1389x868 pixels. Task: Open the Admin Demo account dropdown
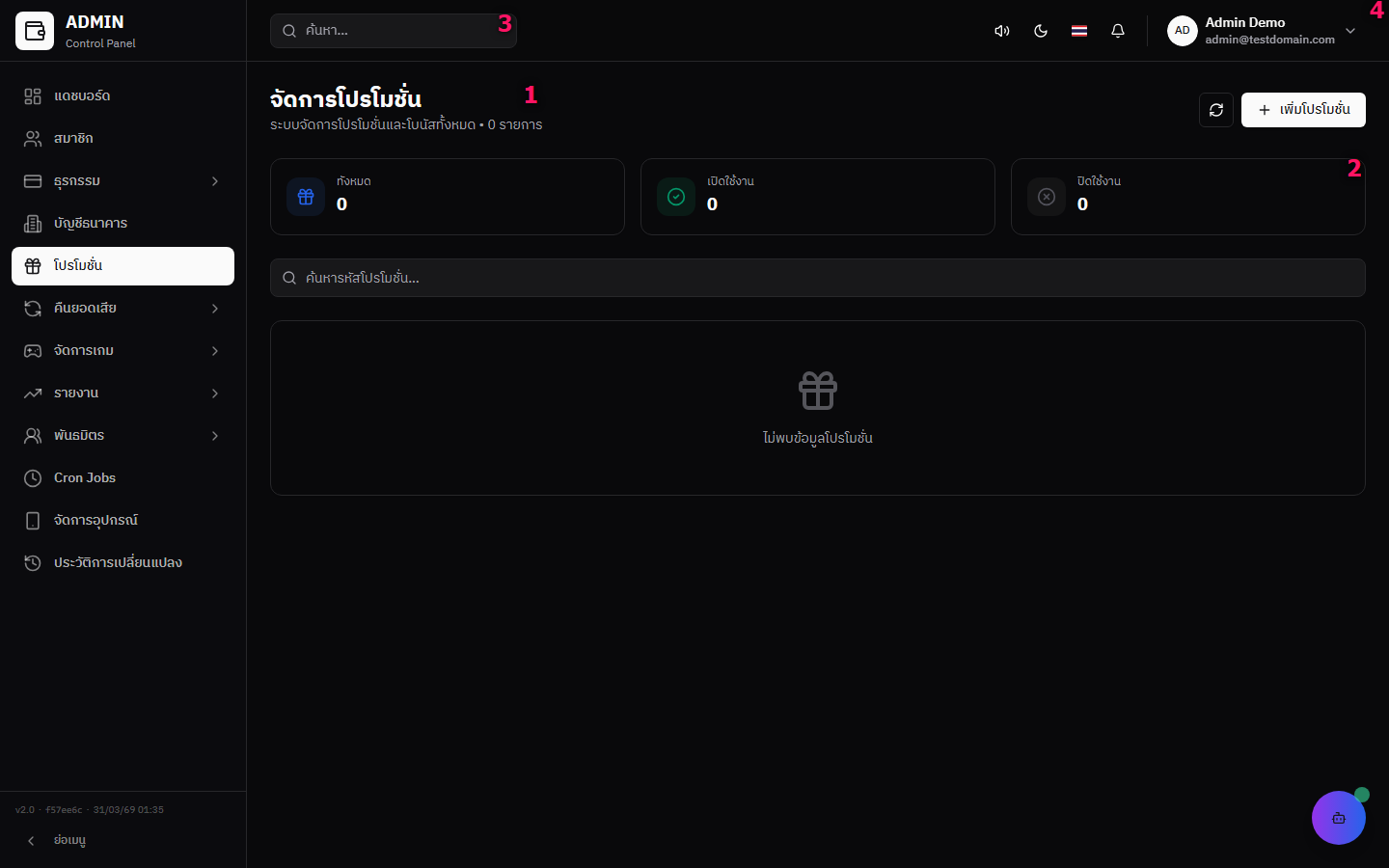click(1262, 31)
